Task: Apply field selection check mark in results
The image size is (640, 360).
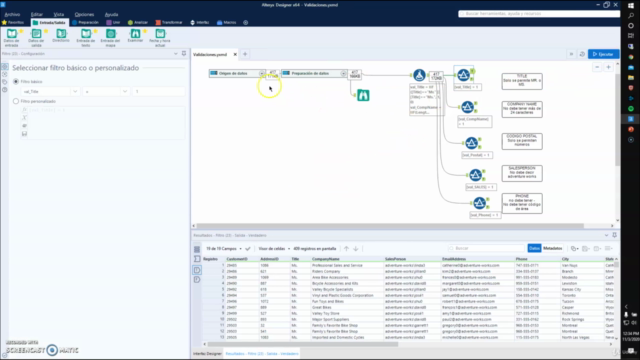Action: point(248,249)
